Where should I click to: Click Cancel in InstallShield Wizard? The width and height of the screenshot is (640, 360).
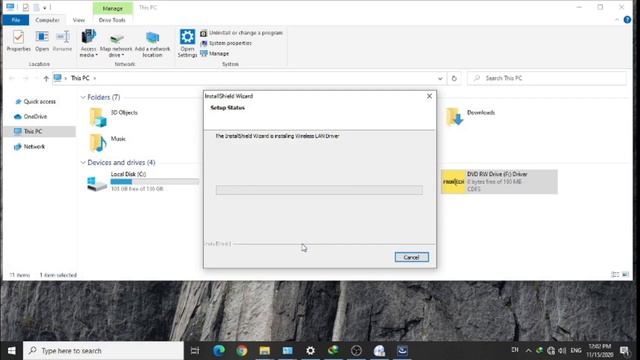(411, 257)
